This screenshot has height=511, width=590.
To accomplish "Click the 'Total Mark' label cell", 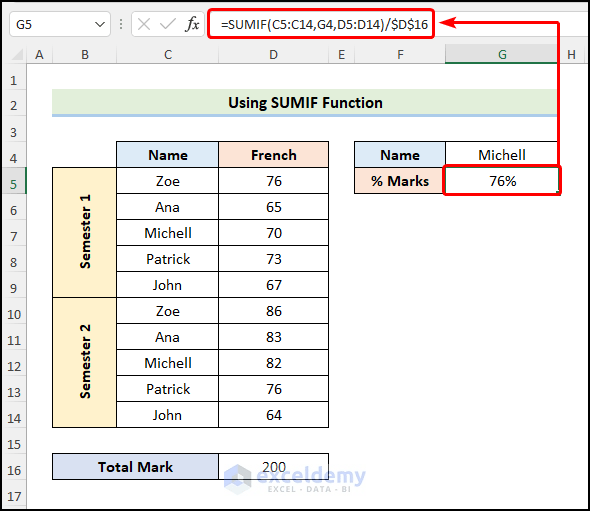I will click(135, 467).
